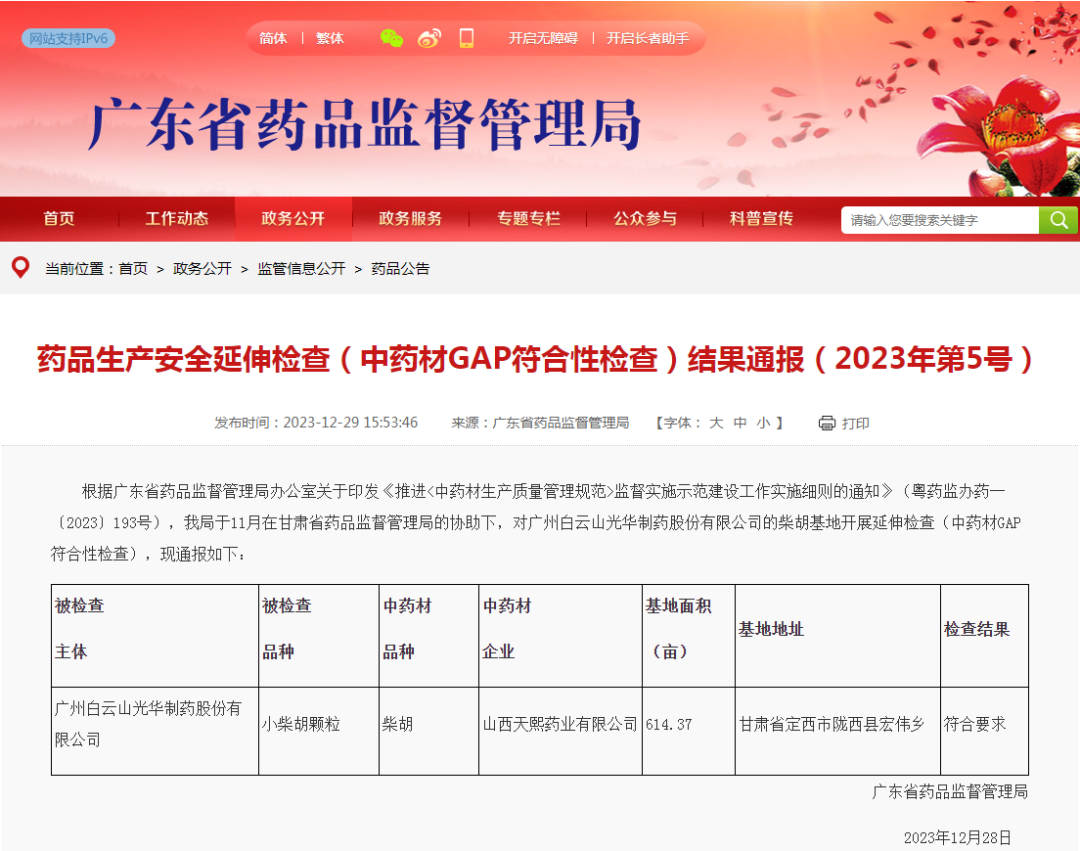Open the 公众参与 navigation tab
The width and height of the screenshot is (1080, 851).
(645, 219)
